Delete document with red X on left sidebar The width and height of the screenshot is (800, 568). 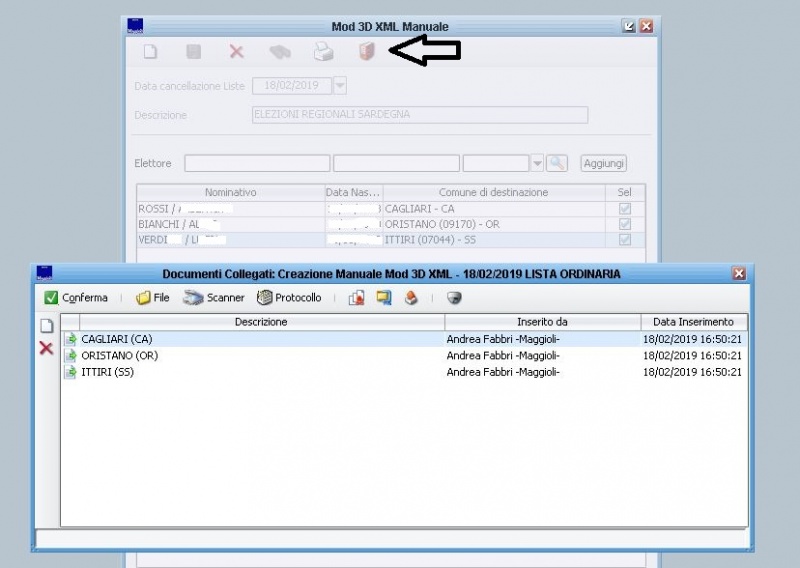[46, 348]
